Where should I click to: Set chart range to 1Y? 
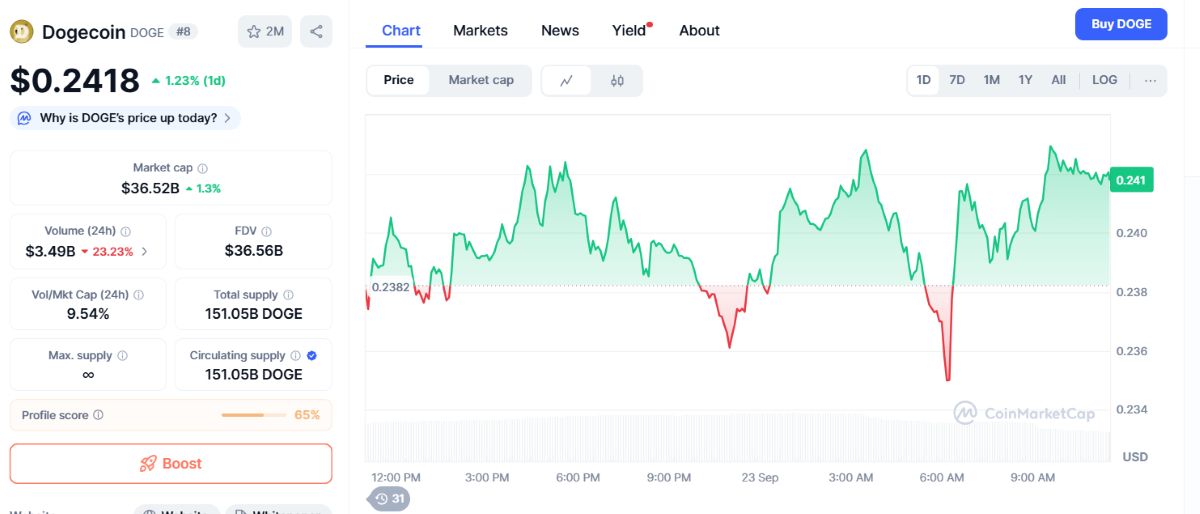1025,80
